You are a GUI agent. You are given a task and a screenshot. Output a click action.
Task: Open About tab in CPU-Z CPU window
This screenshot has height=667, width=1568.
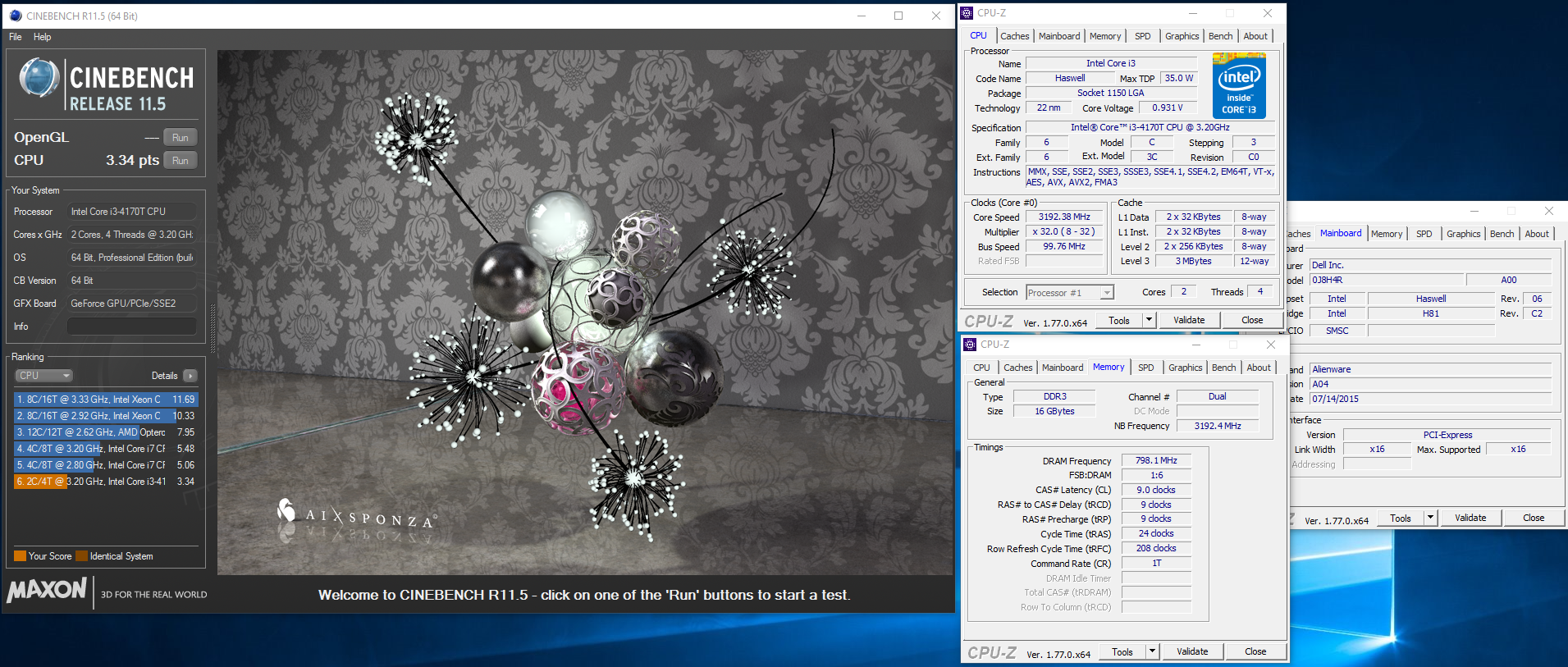pos(1255,36)
